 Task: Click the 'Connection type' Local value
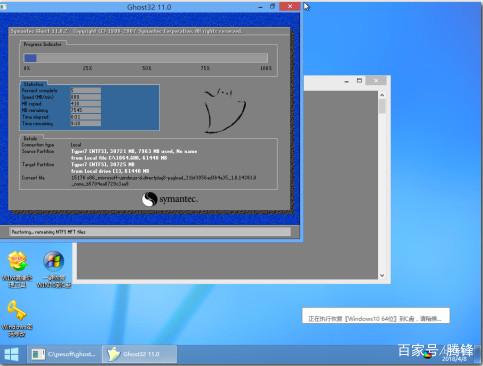coord(76,145)
